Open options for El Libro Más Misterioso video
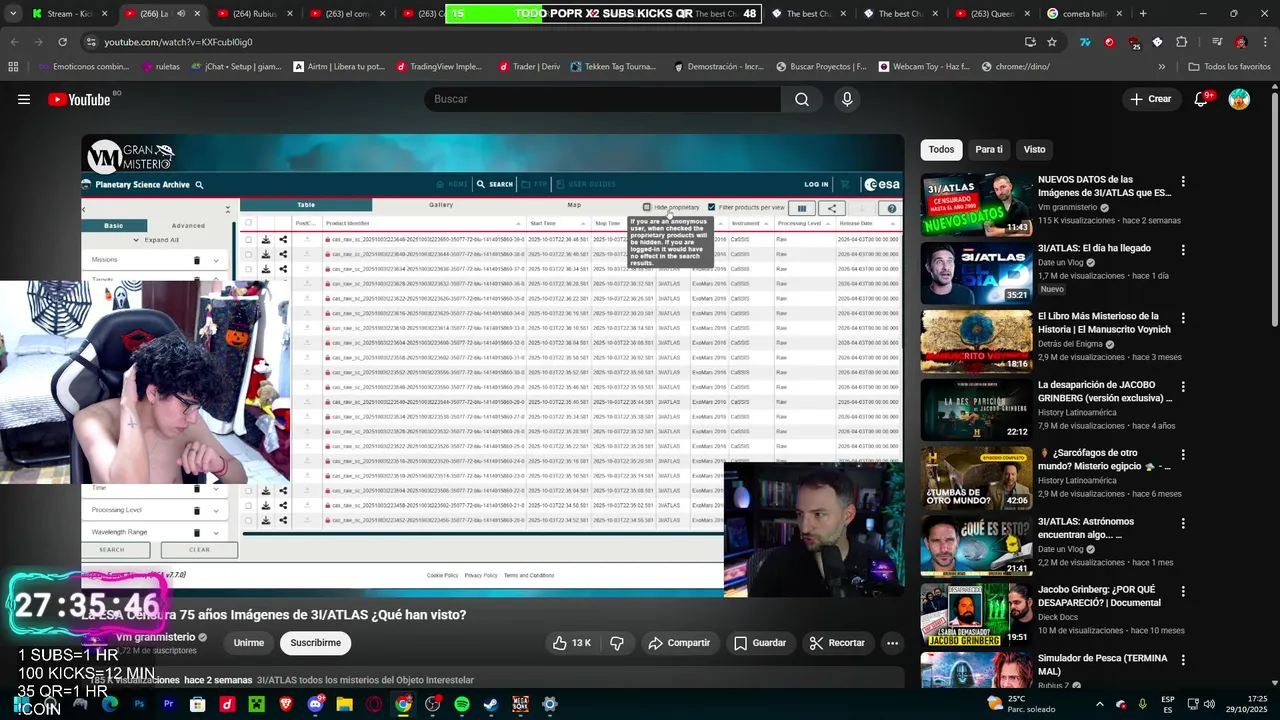The image size is (1280, 720). (x=1183, y=318)
